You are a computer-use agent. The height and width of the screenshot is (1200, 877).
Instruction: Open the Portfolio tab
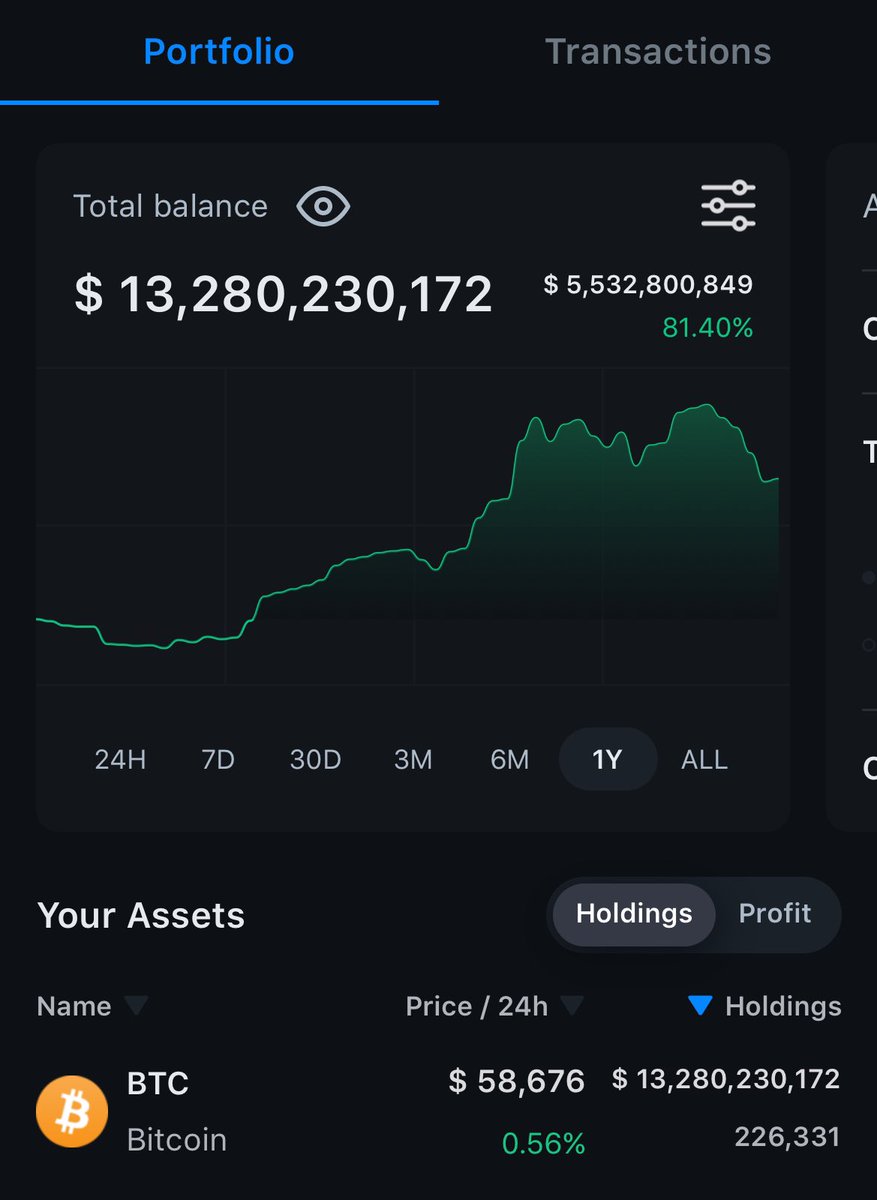[x=218, y=51]
